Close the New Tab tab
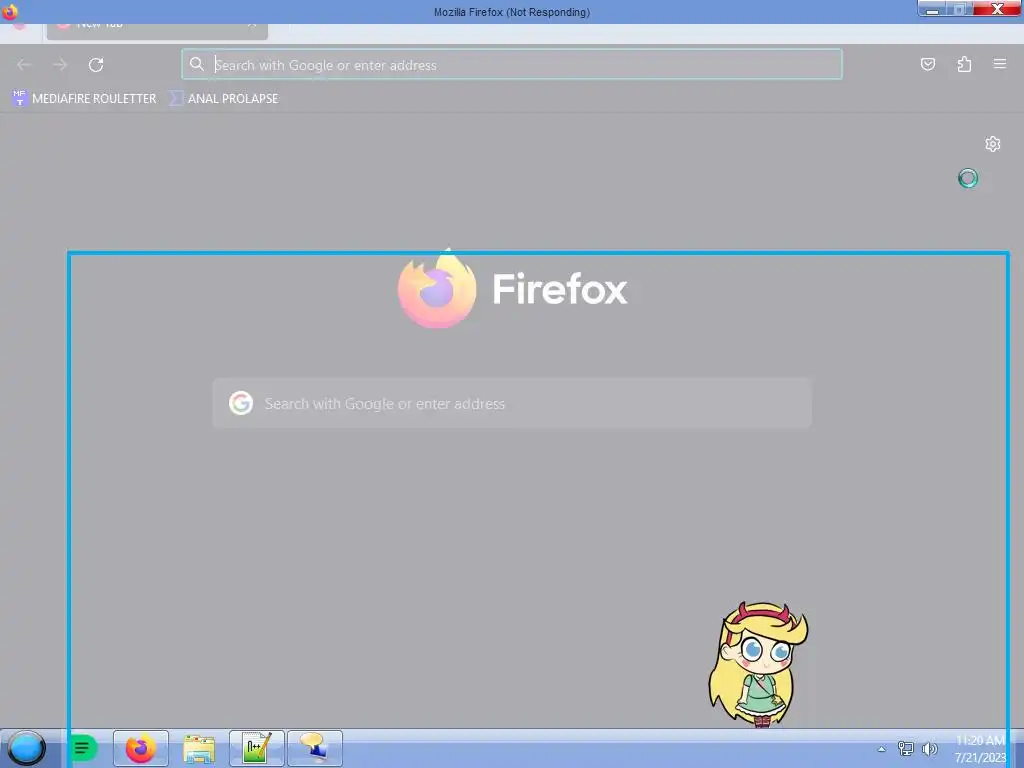 (252, 26)
